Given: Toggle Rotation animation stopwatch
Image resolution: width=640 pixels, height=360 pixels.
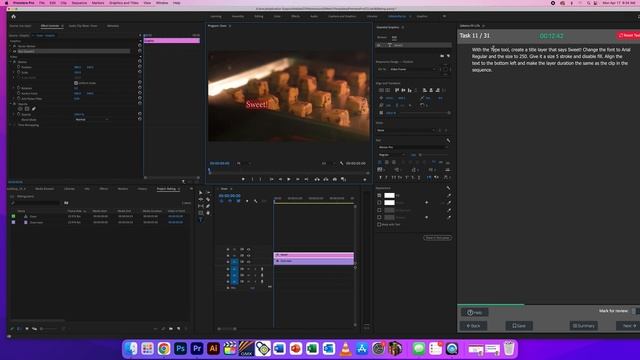Looking at the screenshot, I should click(x=18, y=88).
